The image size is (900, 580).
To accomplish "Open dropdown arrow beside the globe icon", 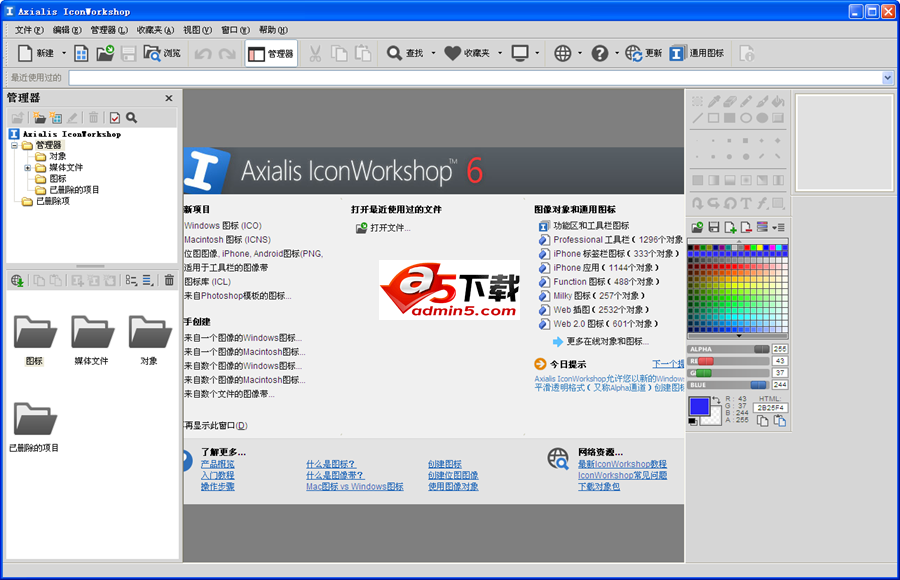I will tap(580, 53).
